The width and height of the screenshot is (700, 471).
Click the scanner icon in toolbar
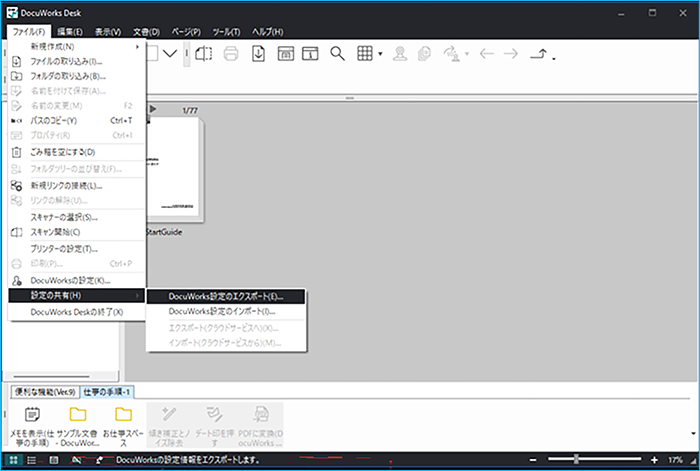[204, 54]
